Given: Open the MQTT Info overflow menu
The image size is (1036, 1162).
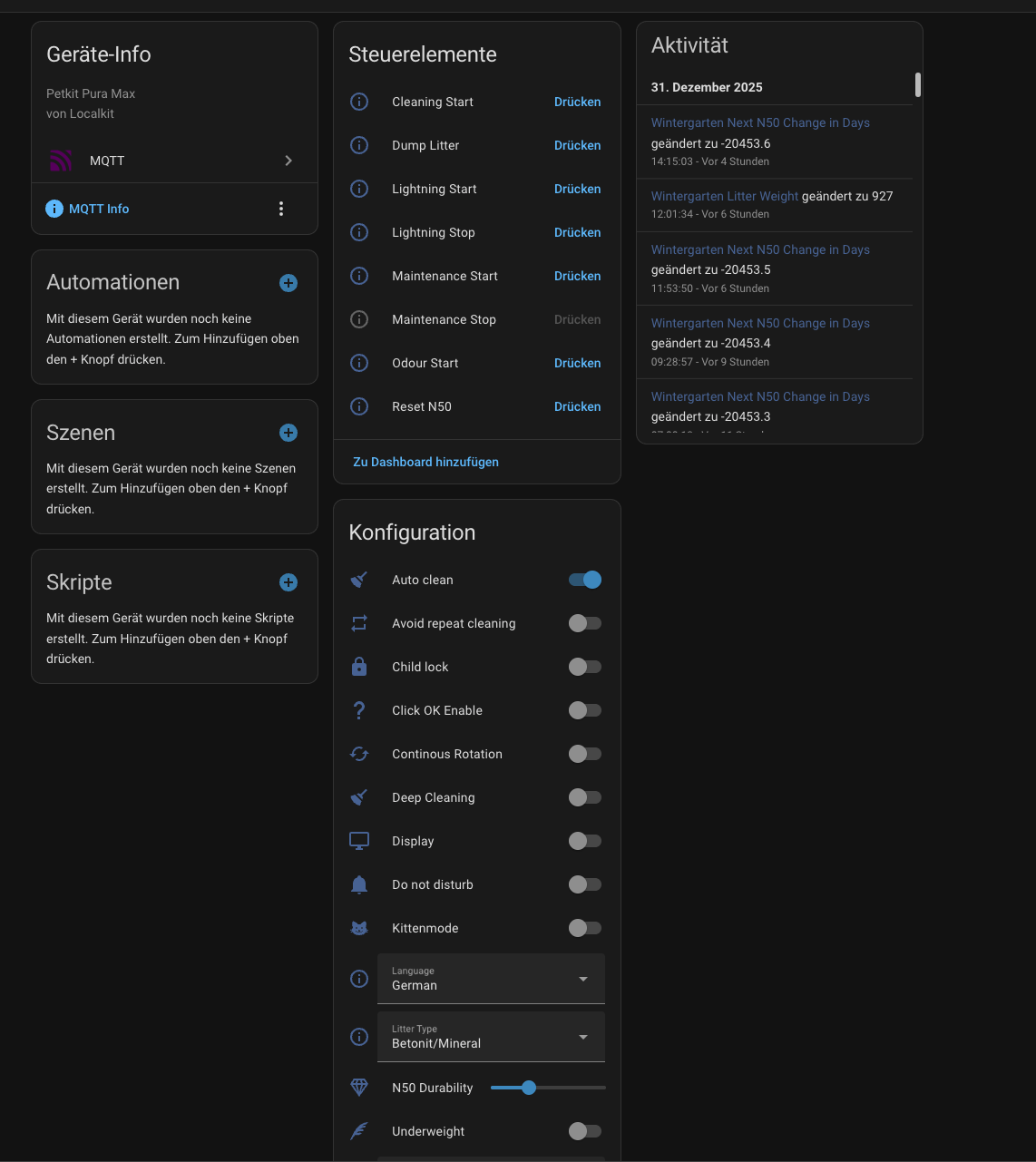Looking at the screenshot, I should [x=281, y=209].
